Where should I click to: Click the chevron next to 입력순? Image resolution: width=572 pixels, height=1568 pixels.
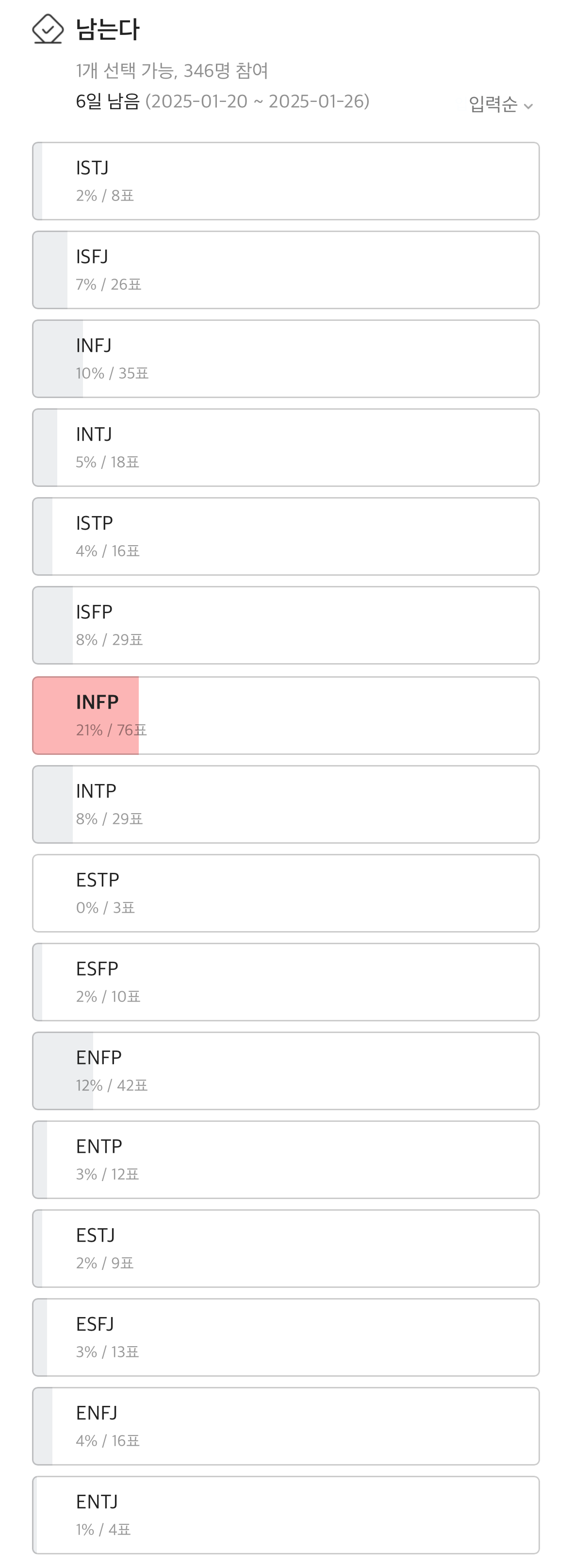[x=528, y=106]
